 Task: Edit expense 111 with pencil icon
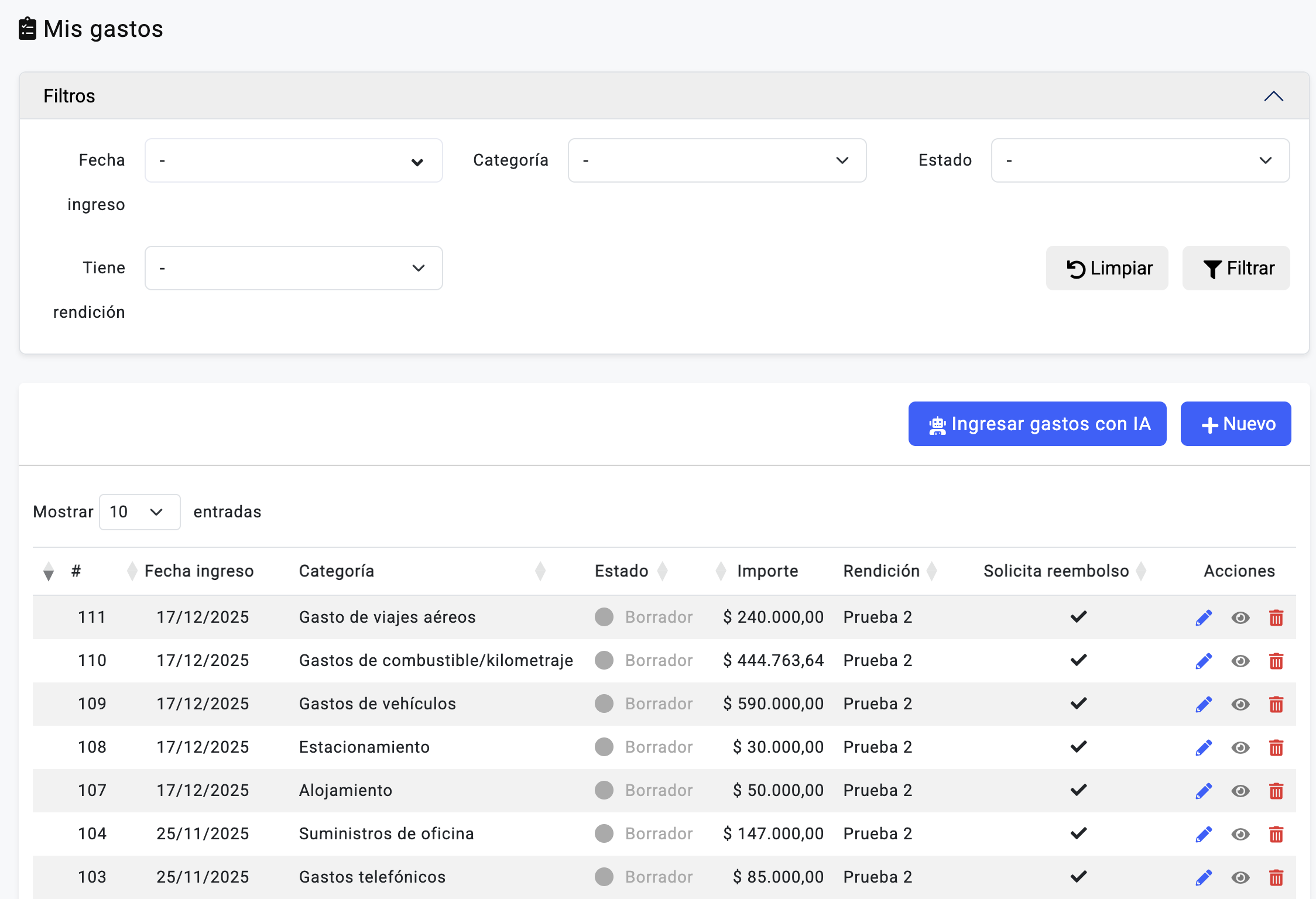click(x=1204, y=617)
